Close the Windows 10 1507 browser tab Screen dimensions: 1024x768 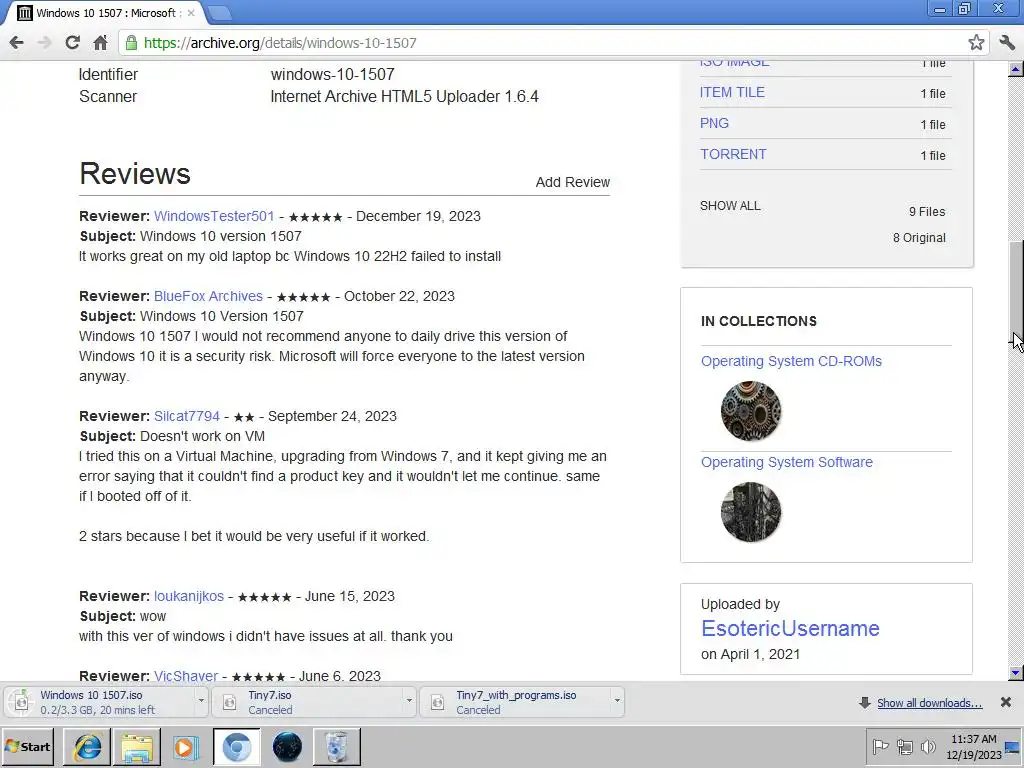click(x=191, y=12)
